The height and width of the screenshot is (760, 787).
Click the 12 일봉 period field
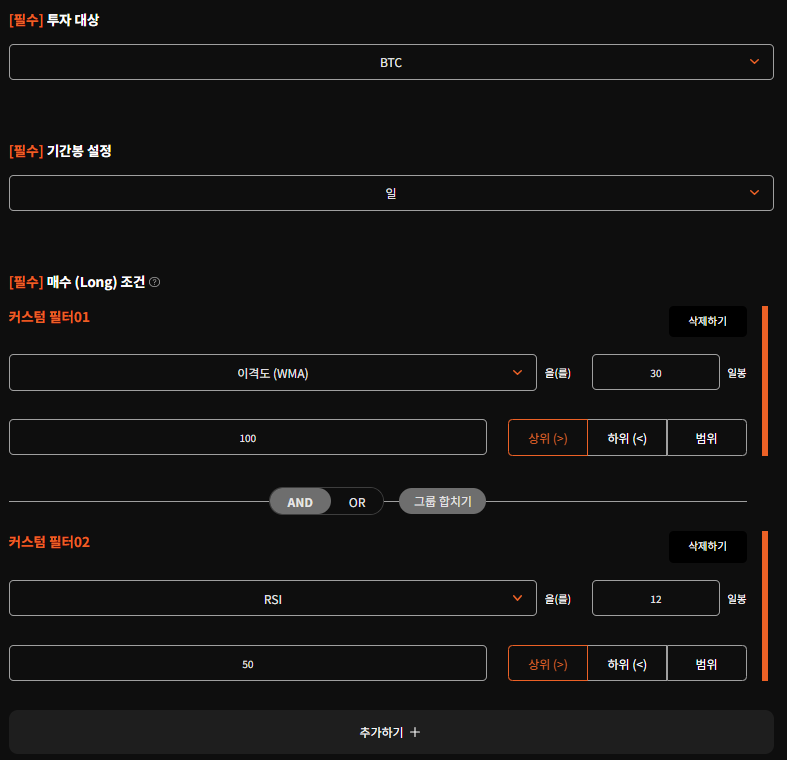655,598
